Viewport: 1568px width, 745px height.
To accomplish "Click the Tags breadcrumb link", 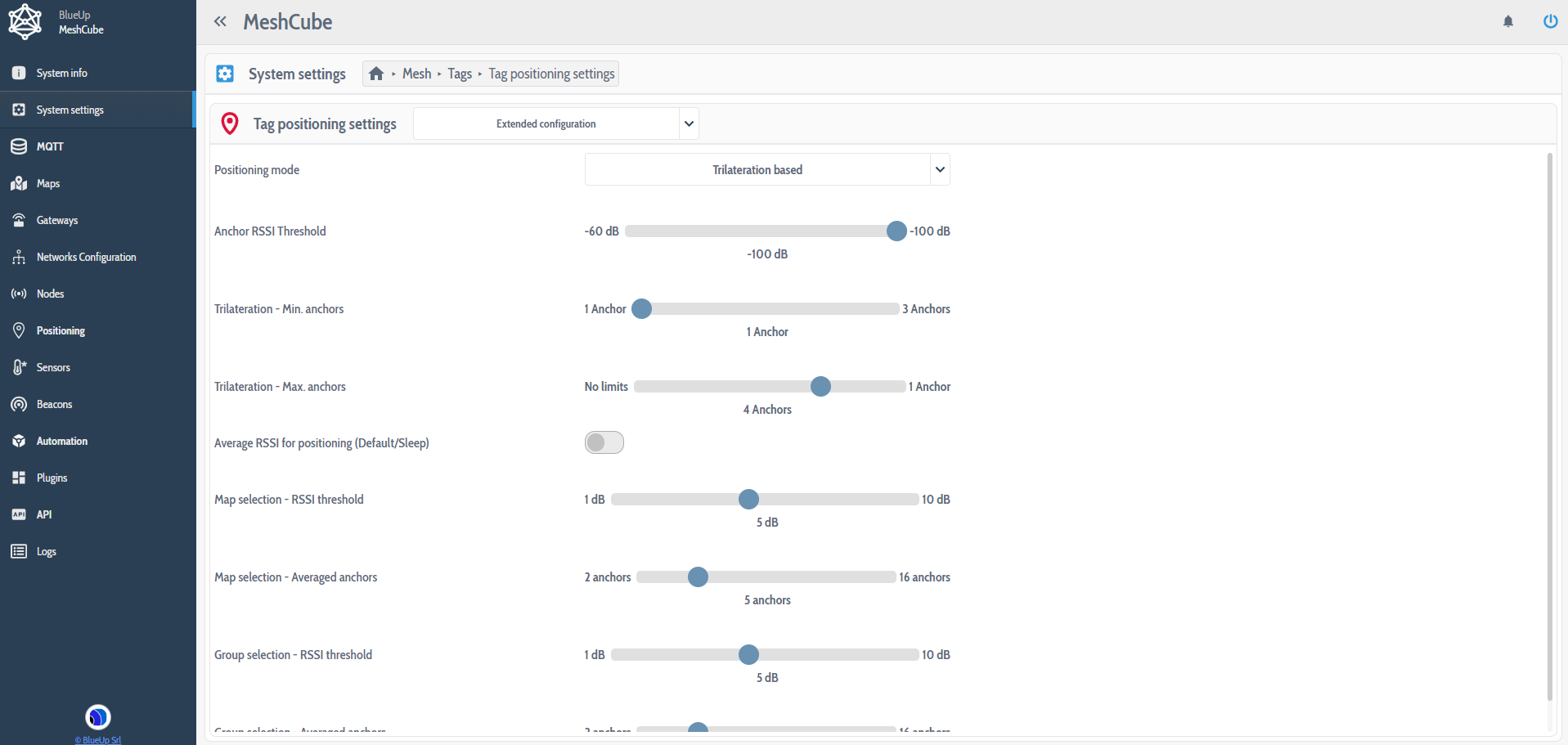I will [x=460, y=74].
